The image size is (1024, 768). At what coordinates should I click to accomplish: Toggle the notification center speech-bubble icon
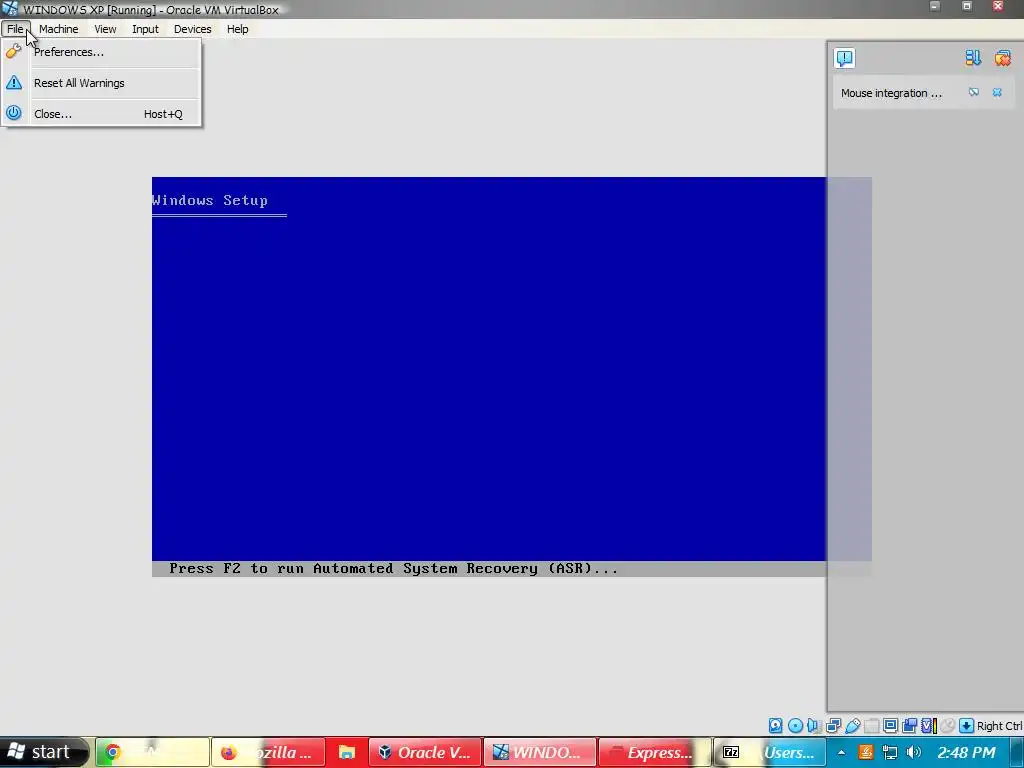point(844,58)
